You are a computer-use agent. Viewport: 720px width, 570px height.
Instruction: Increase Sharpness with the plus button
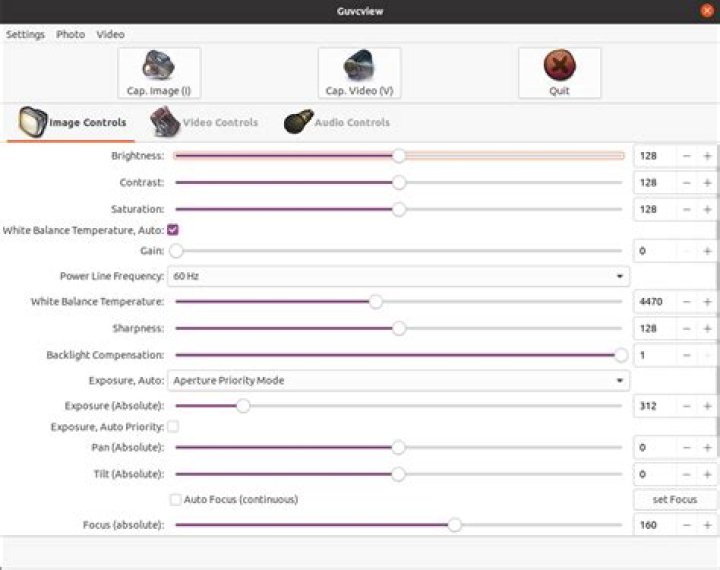[x=707, y=329]
